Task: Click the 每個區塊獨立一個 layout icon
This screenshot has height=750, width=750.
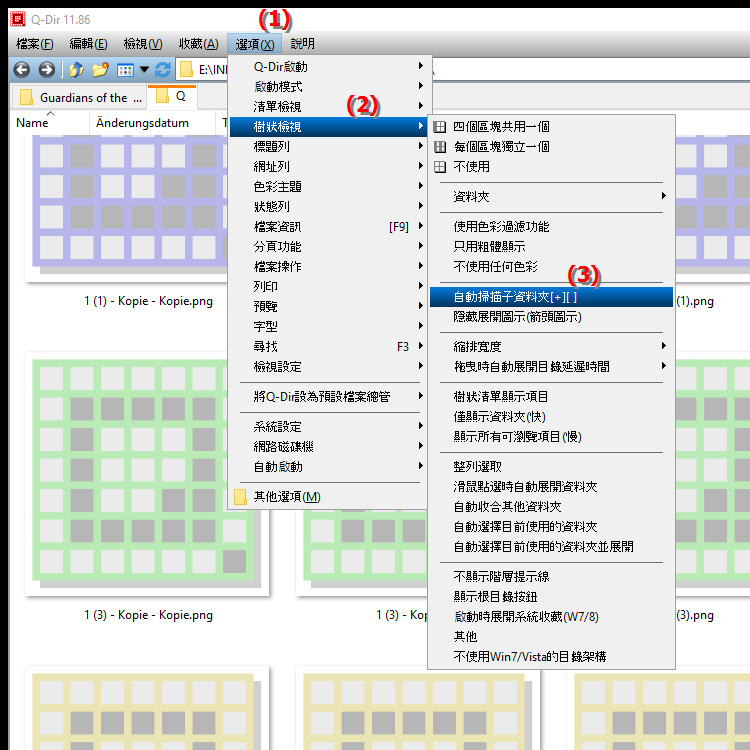Action: click(x=440, y=147)
